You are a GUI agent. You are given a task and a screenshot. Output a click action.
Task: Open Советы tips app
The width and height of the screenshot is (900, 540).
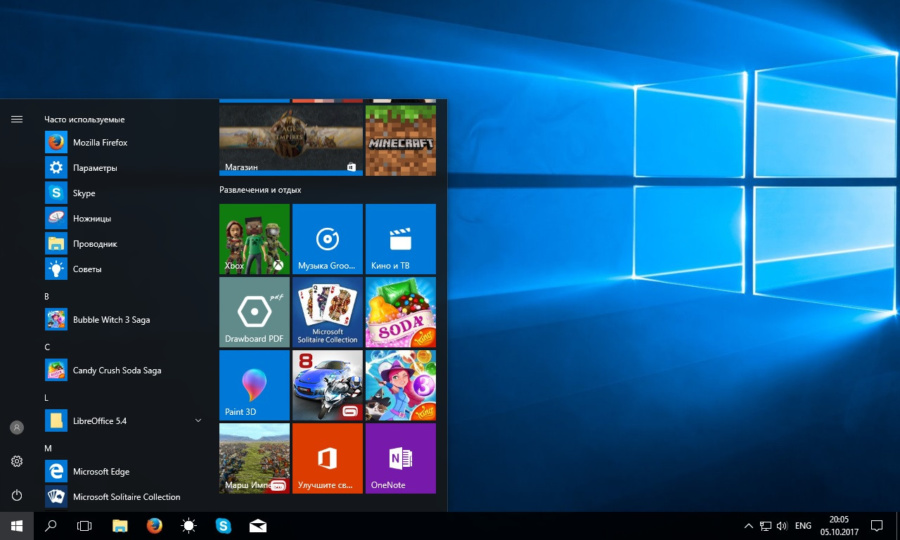(x=123, y=269)
